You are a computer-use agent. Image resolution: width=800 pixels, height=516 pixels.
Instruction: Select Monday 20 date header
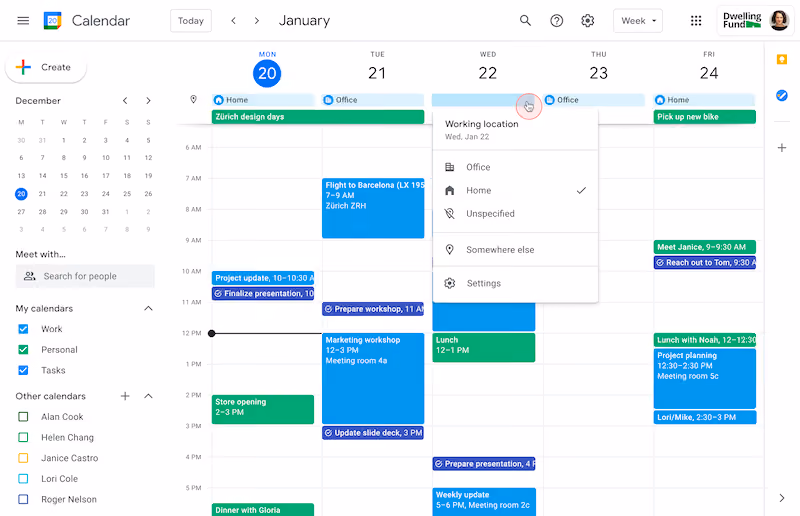pyautogui.click(x=267, y=73)
